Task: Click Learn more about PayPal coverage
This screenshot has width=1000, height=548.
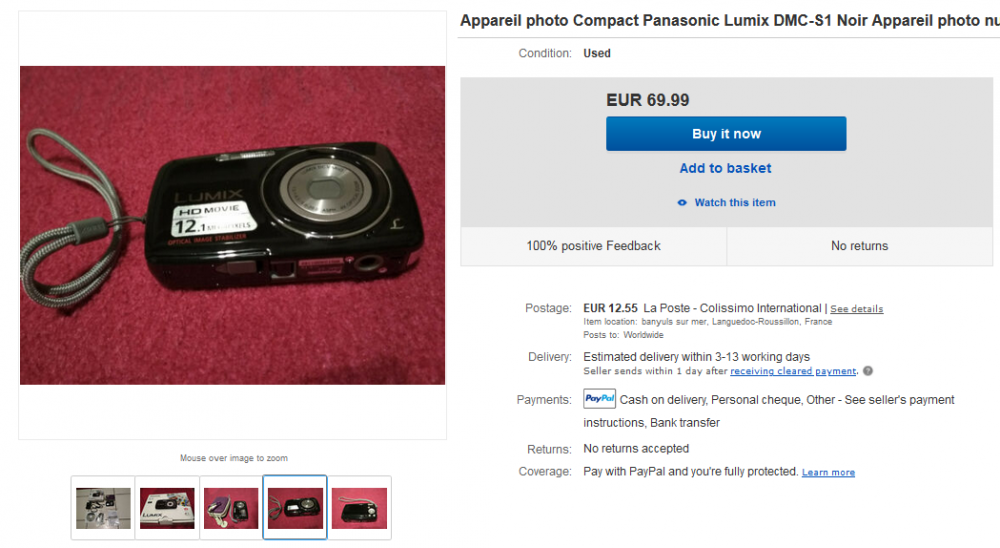Action: click(x=828, y=472)
